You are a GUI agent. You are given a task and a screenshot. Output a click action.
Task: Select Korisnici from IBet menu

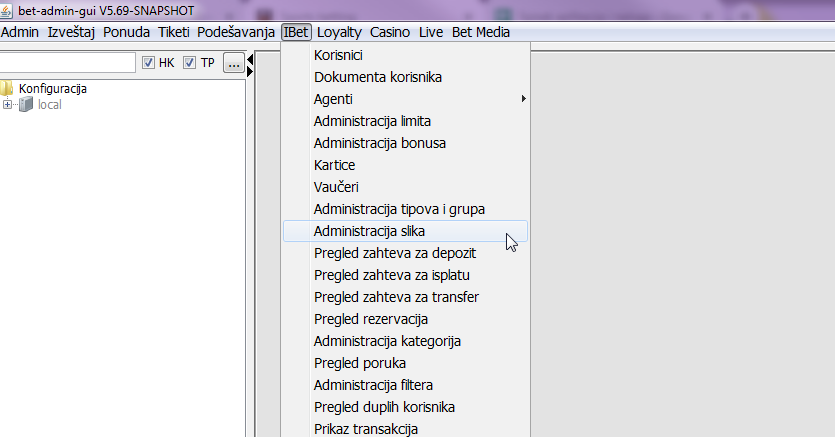coord(405,55)
